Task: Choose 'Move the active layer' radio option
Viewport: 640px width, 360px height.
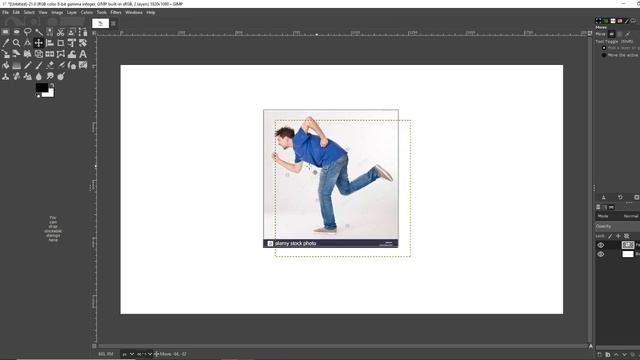Action: (604, 55)
